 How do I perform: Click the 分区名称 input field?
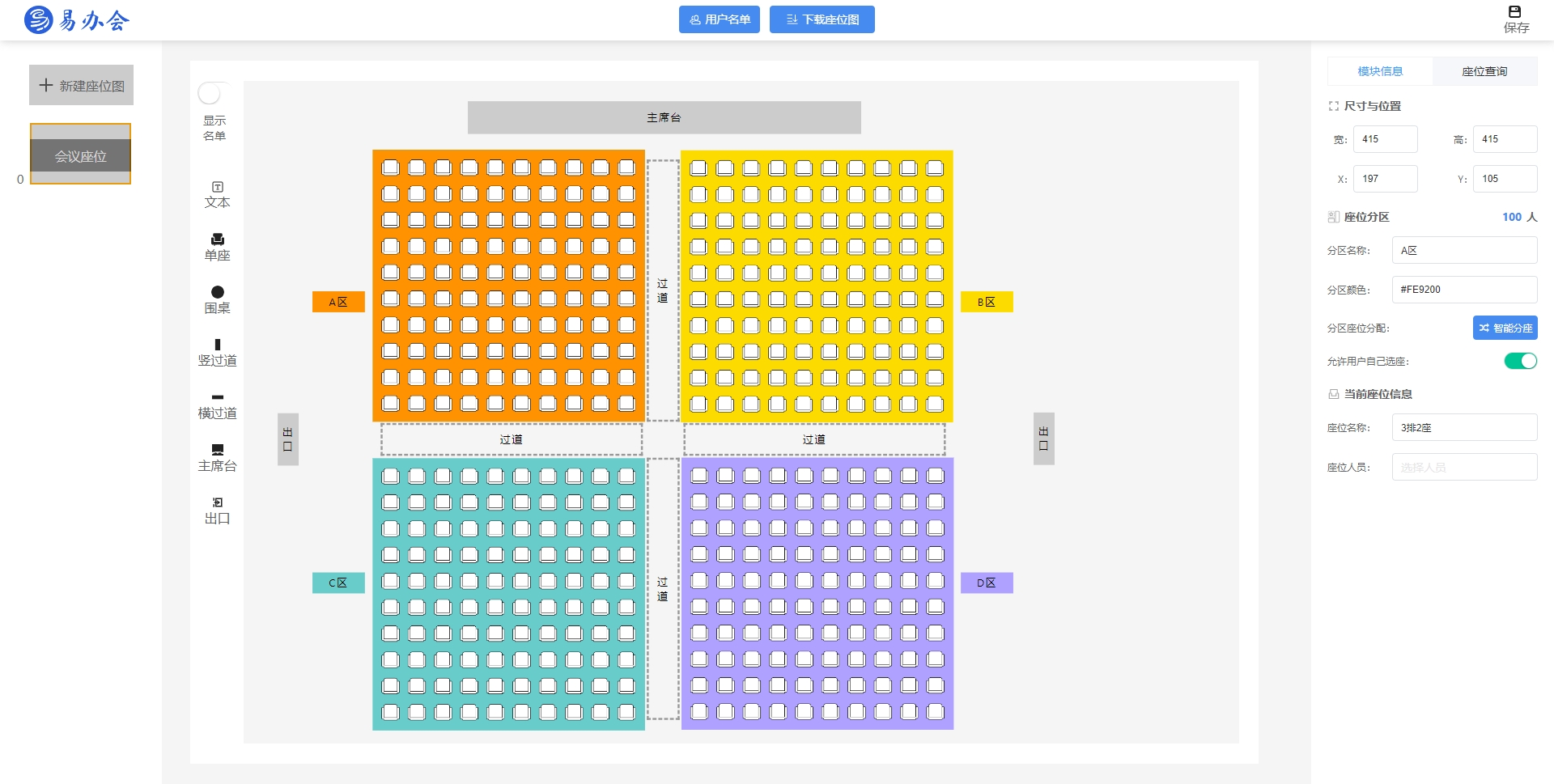(x=1463, y=250)
